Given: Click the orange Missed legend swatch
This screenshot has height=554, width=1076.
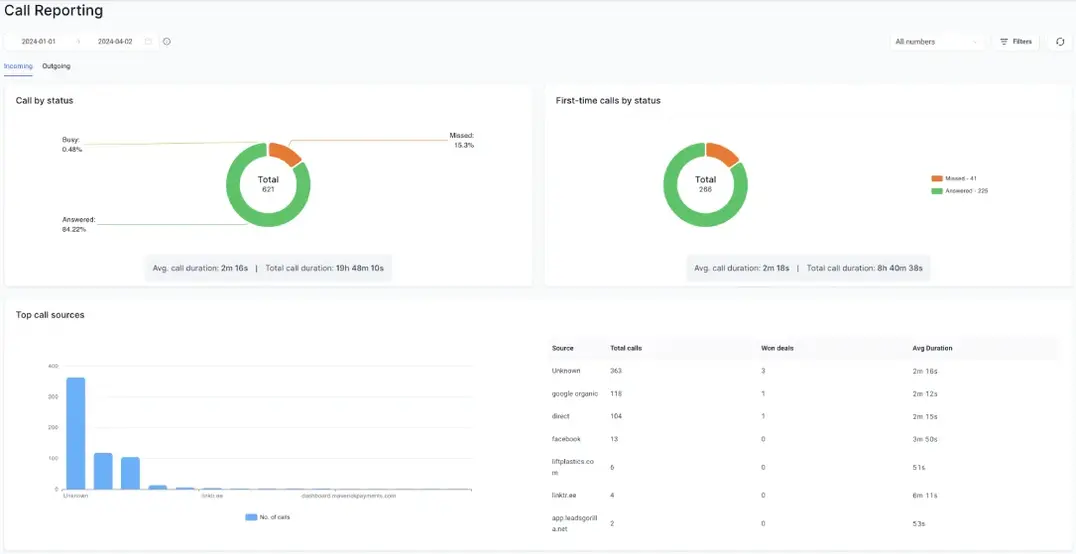Looking at the screenshot, I should (936, 179).
